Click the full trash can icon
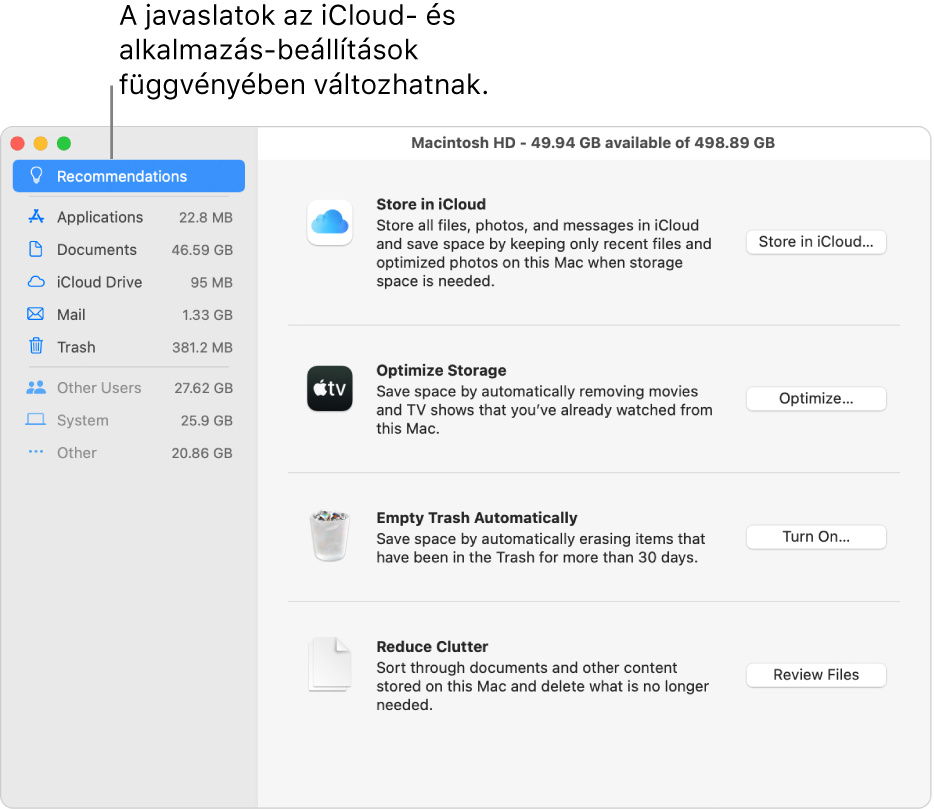 point(329,536)
